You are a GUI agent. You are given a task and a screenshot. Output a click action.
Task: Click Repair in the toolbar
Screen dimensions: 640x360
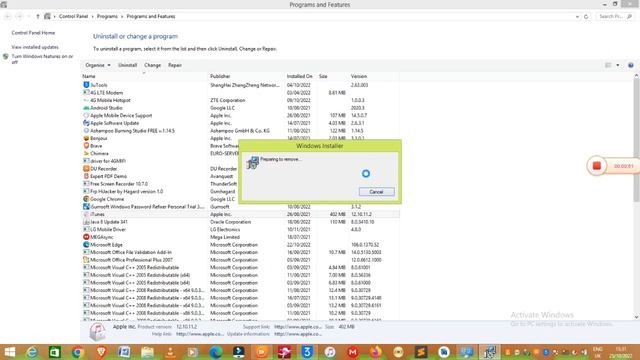click(x=175, y=65)
